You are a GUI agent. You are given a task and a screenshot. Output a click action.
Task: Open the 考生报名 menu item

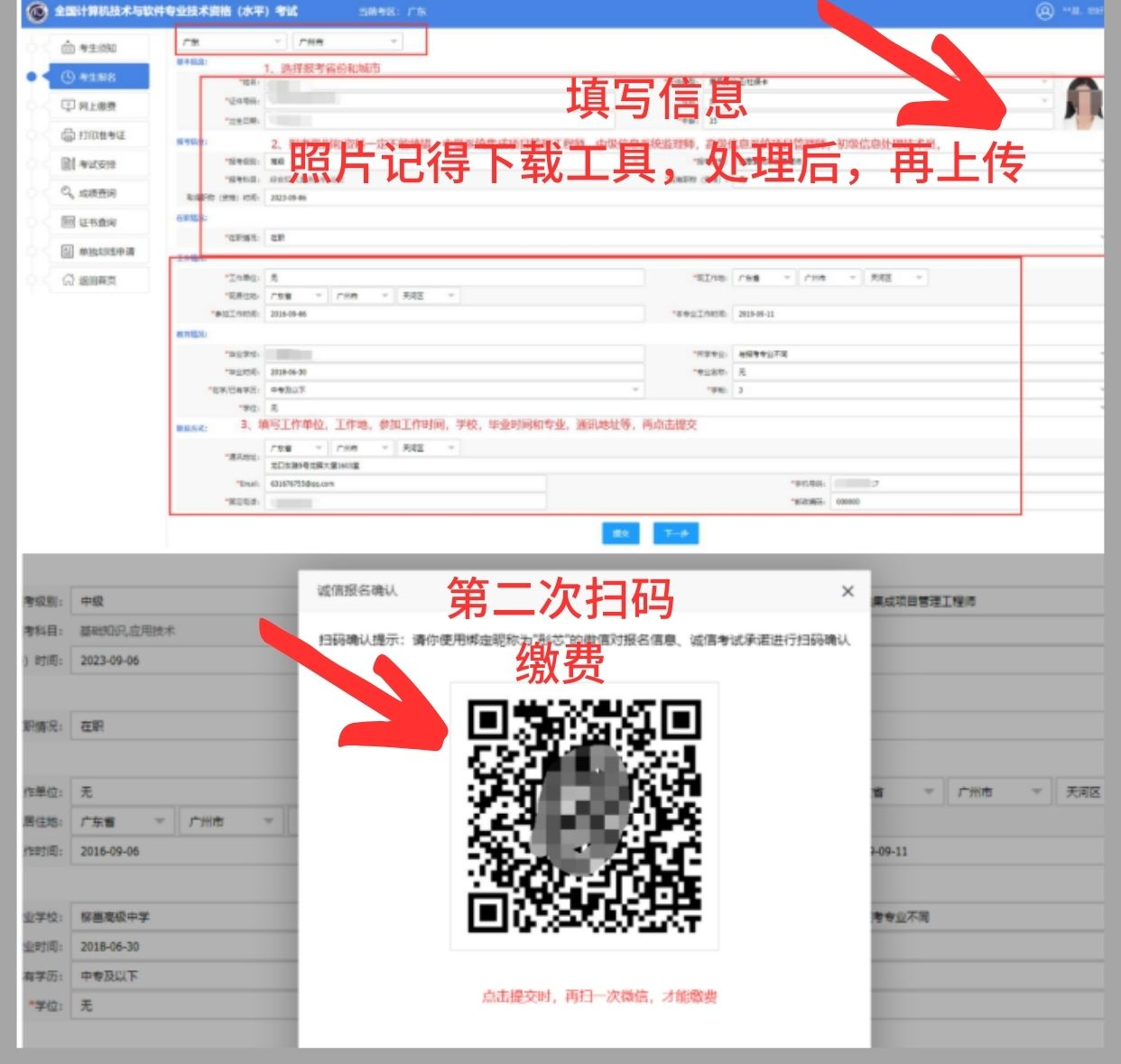click(x=97, y=77)
